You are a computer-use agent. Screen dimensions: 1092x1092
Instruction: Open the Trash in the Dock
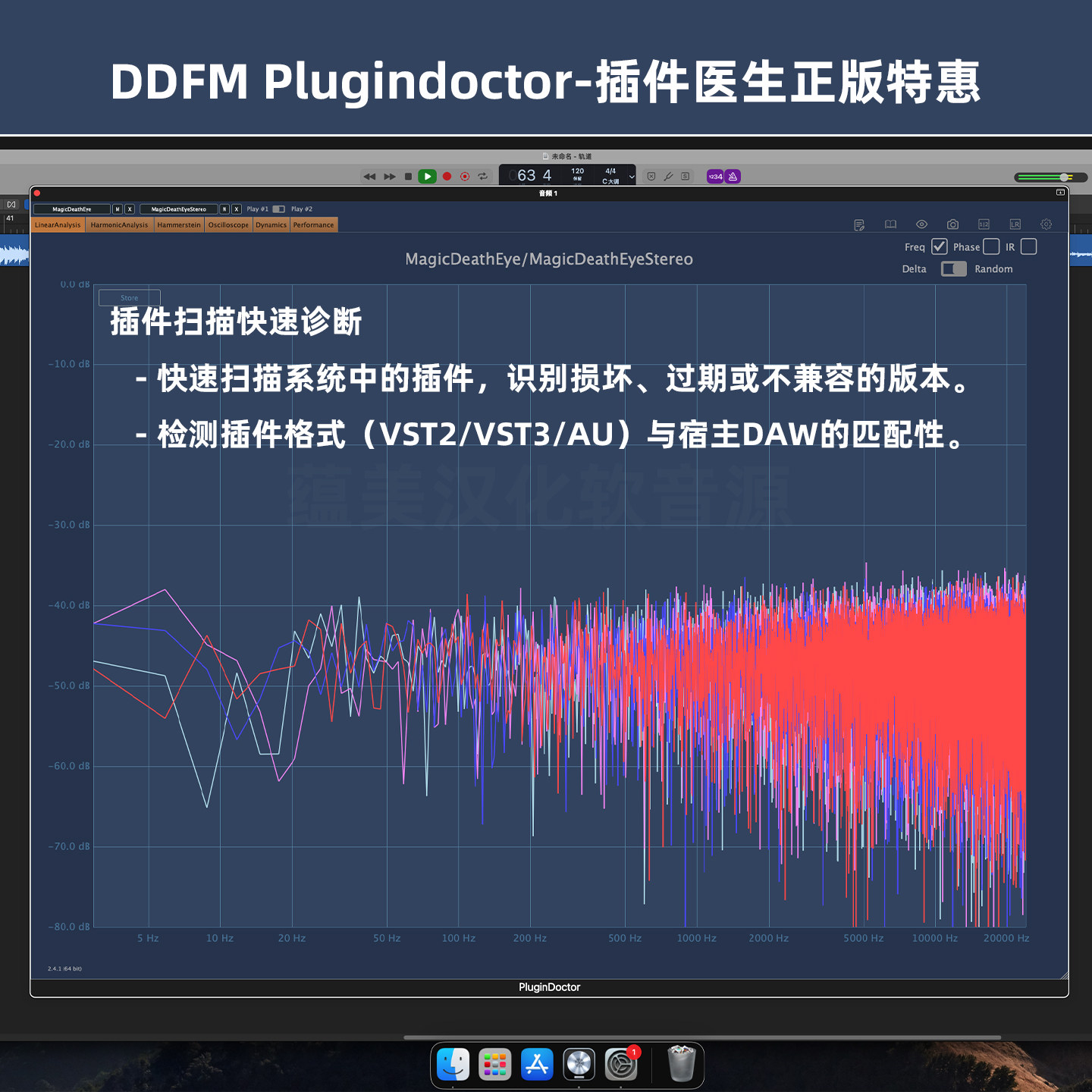681,1064
